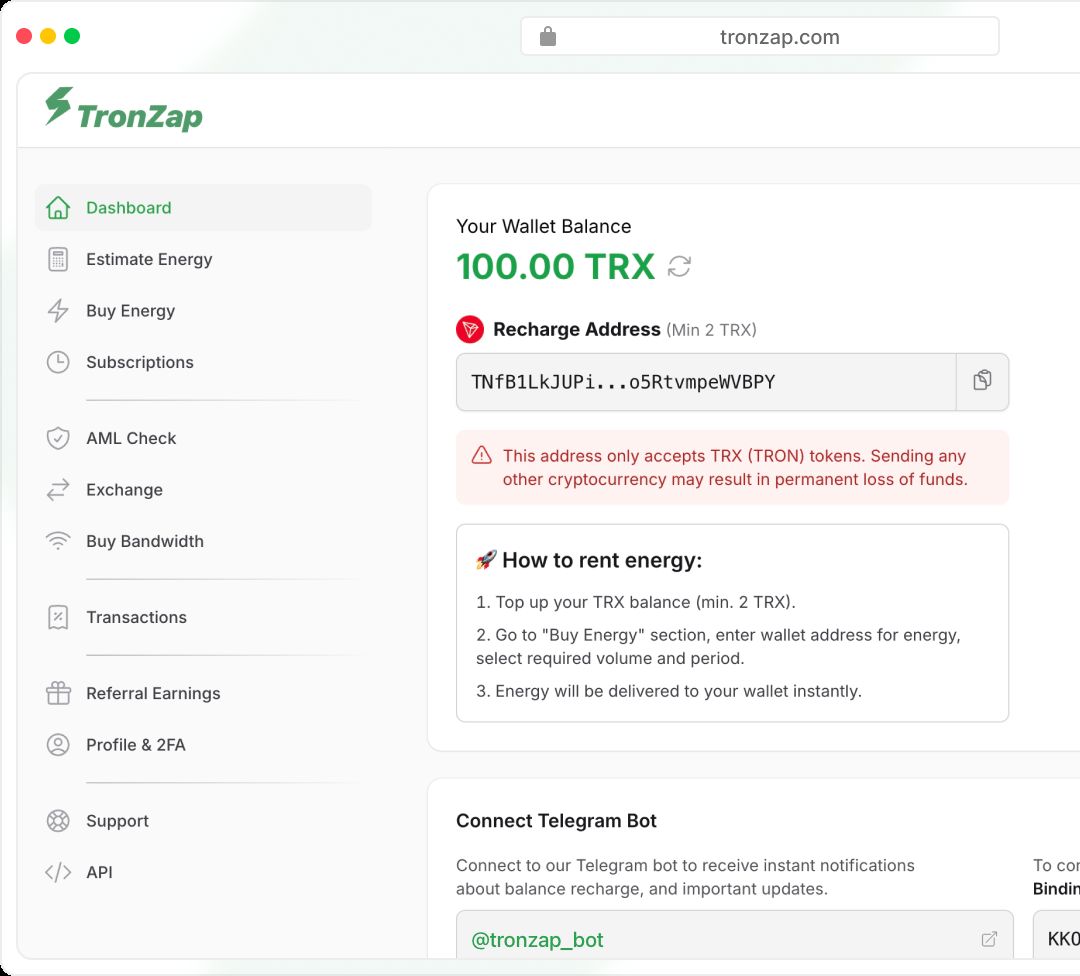Image resolution: width=1080 pixels, height=976 pixels.
Task: Open AML Check page
Action: click(203, 438)
